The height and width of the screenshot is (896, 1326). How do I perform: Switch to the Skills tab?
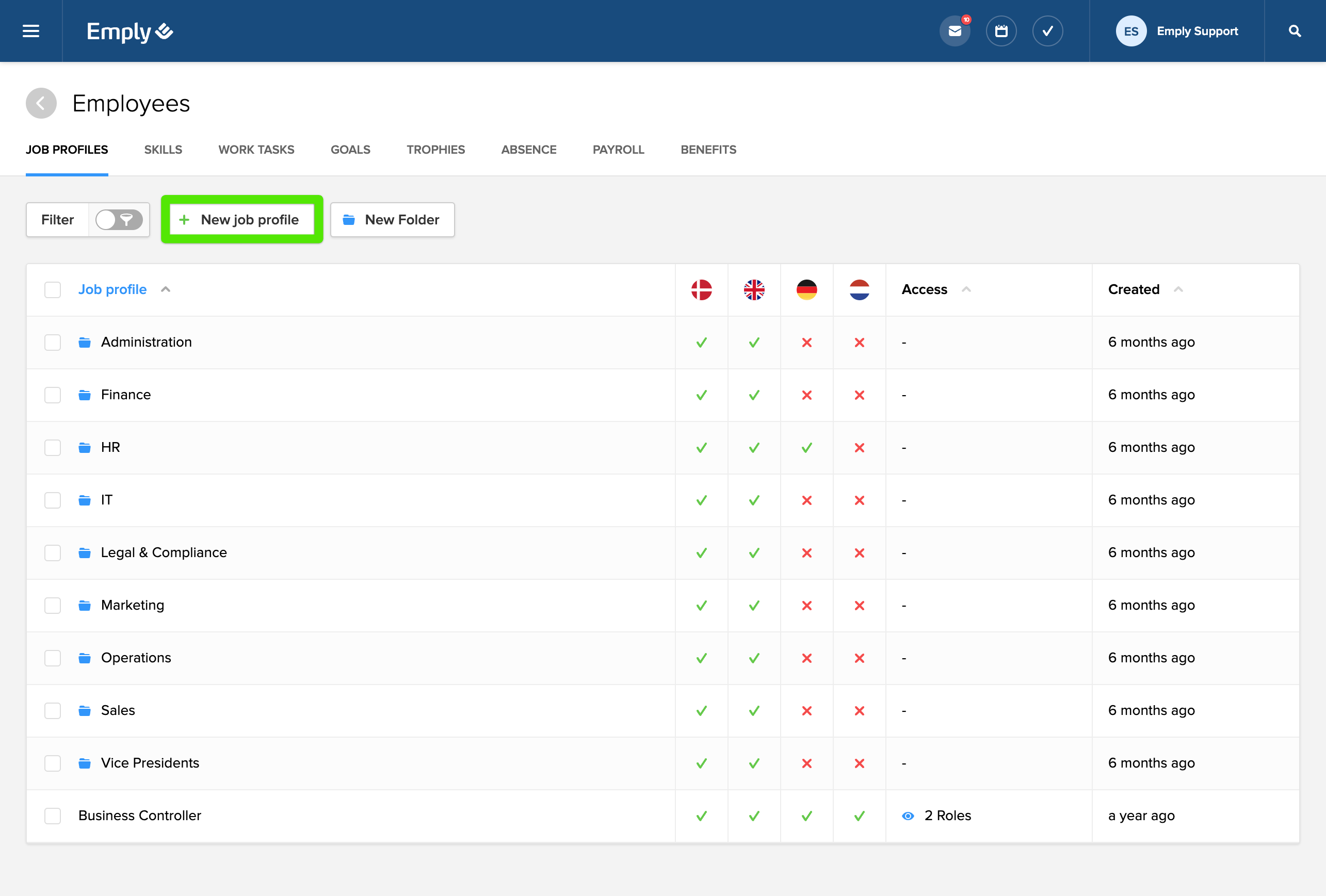pos(163,150)
